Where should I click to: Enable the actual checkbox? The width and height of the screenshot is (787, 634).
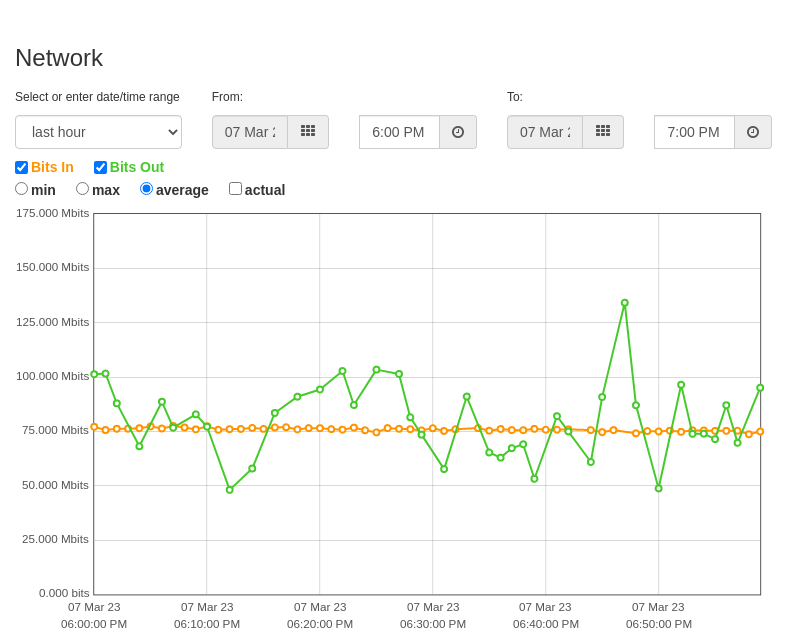click(x=235, y=189)
